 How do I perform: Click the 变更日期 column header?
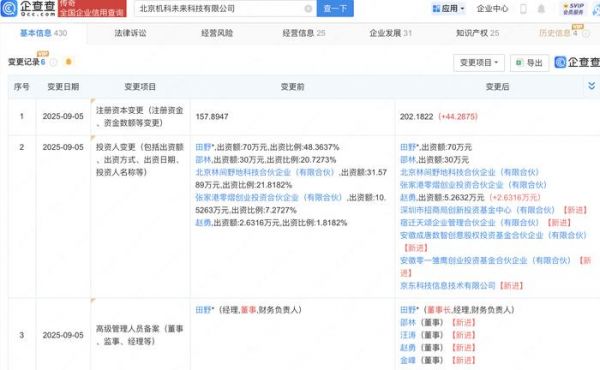pyautogui.click(x=63, y=87)
